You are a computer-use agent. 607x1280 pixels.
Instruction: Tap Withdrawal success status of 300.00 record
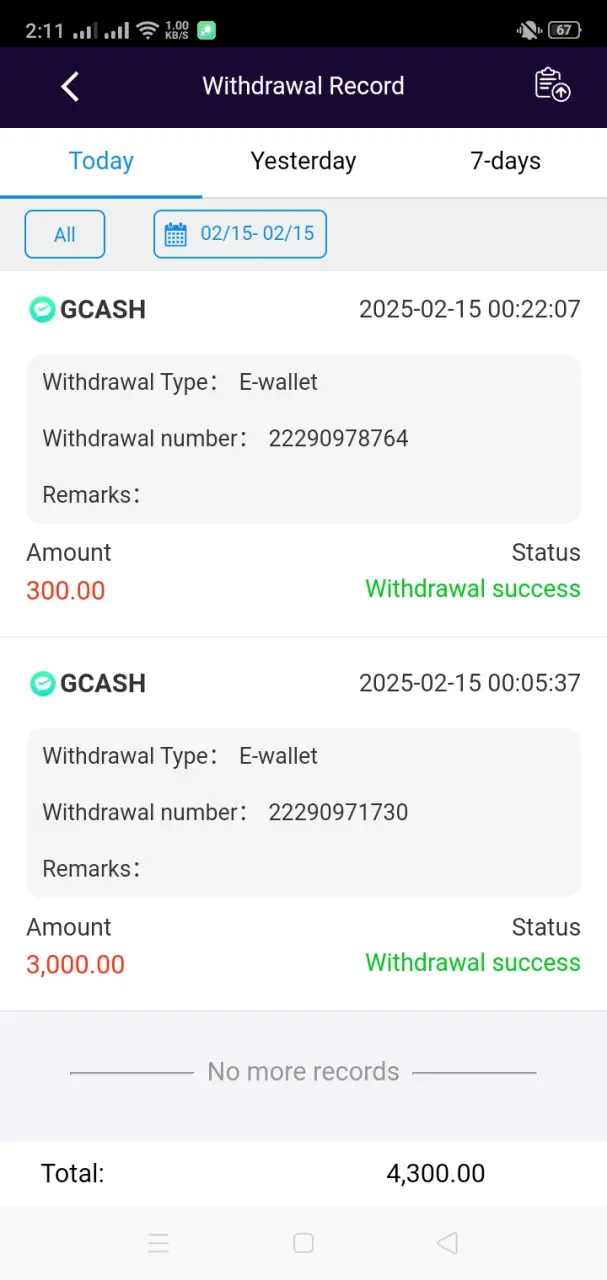tap(473, 589)
